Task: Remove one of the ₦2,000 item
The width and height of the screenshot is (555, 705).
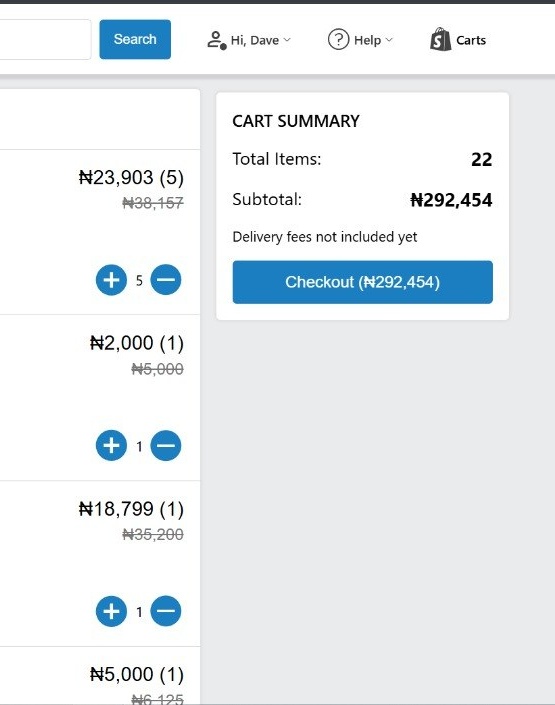Action: click(x=166, y=445)
